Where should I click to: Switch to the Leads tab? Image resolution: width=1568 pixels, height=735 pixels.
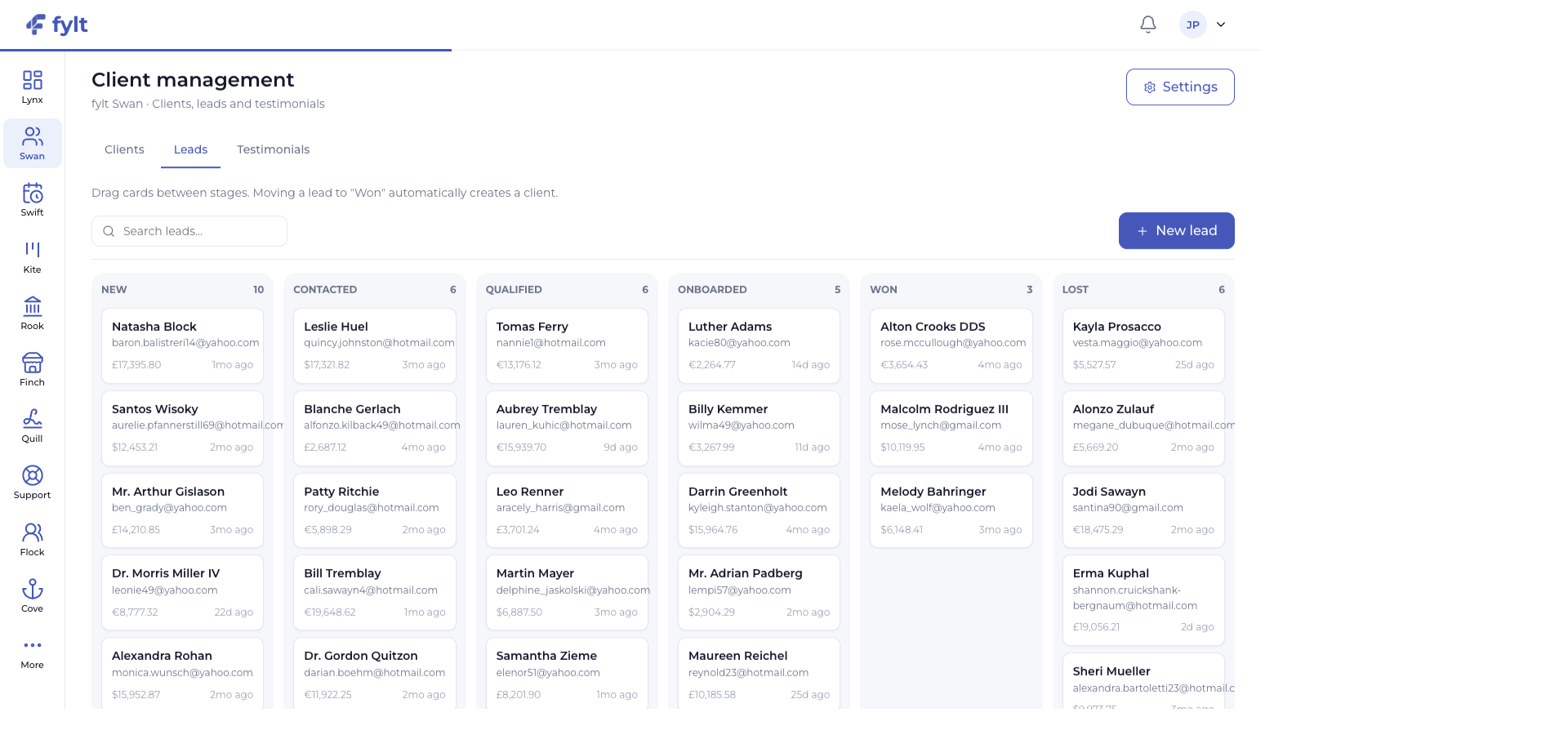click(x=190, y=149)
